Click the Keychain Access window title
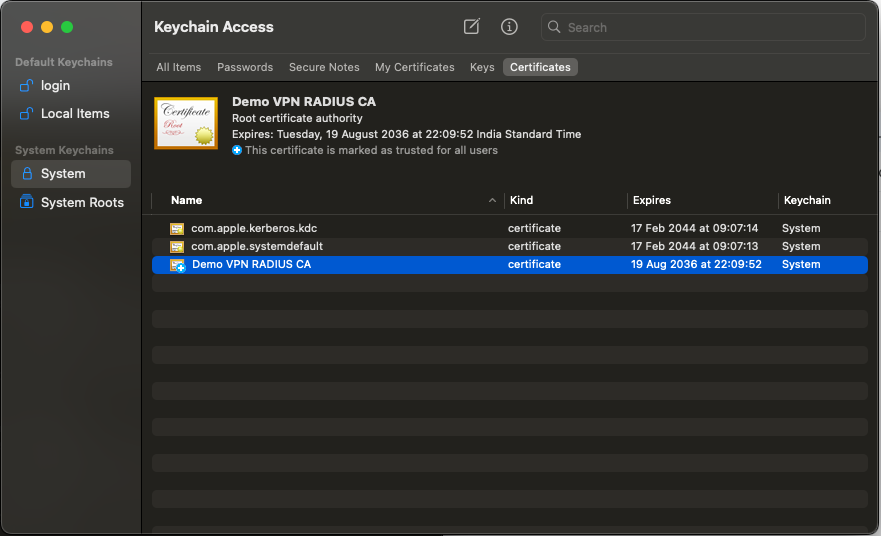 pos(214,27)
